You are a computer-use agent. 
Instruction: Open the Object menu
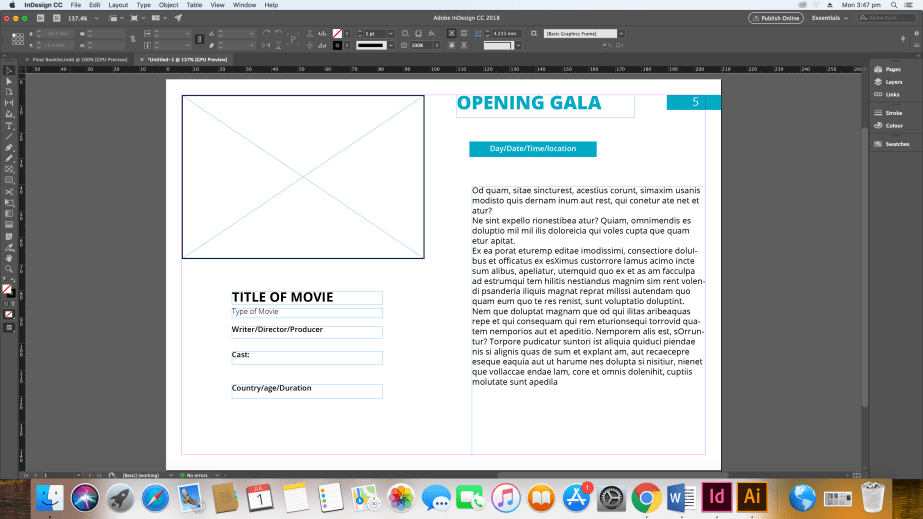point(168,5)
